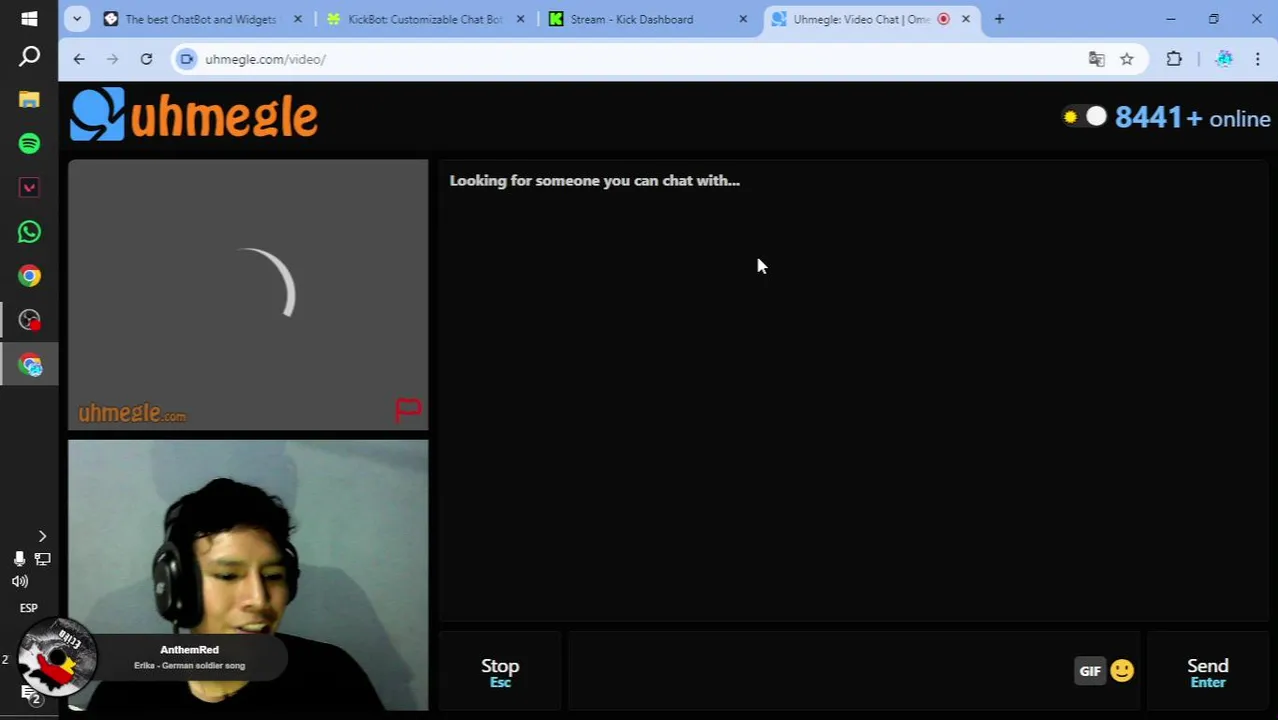
Task: Open the Extensions puzzle icon
Action: tap(1174, 59)
